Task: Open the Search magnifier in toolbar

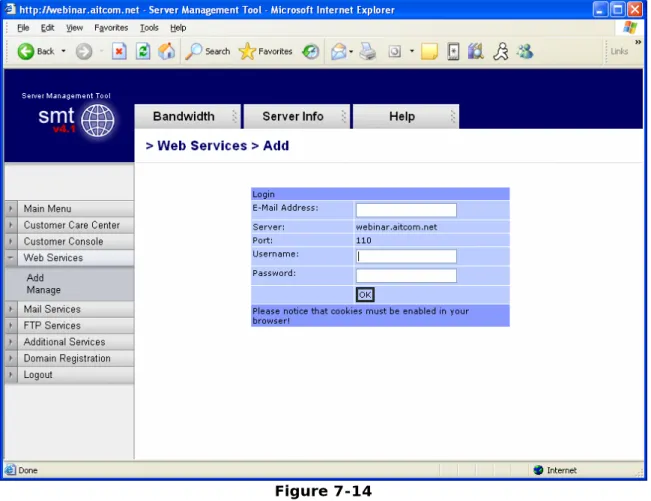Action: pos(193,51)
